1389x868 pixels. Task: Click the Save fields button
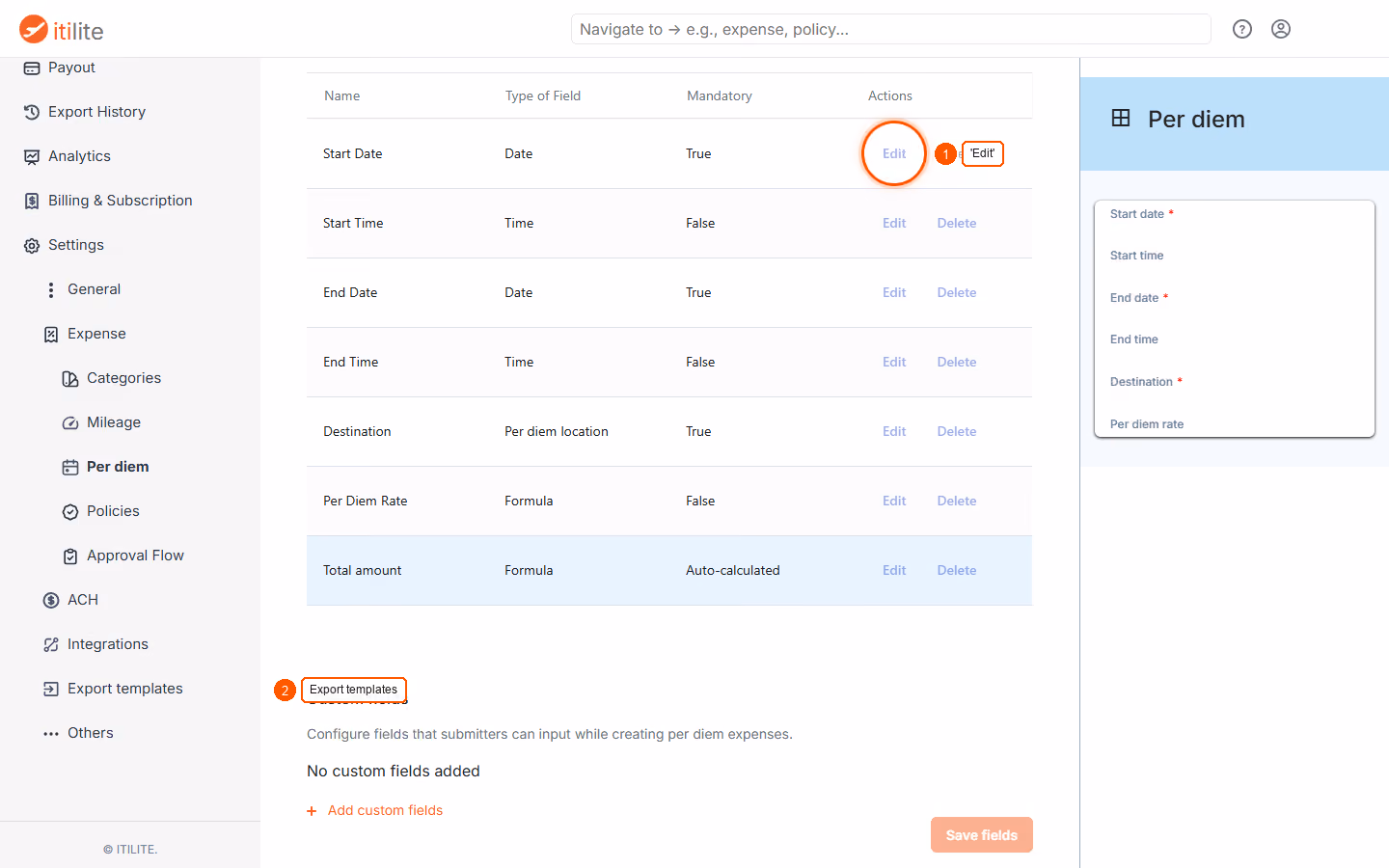tap(982, 835)
